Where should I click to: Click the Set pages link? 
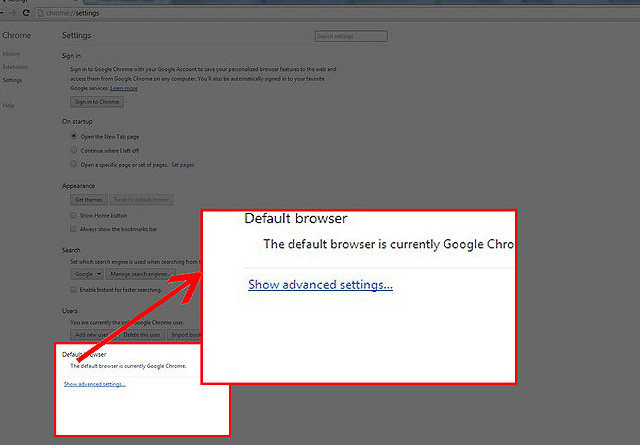click(182, 165)
